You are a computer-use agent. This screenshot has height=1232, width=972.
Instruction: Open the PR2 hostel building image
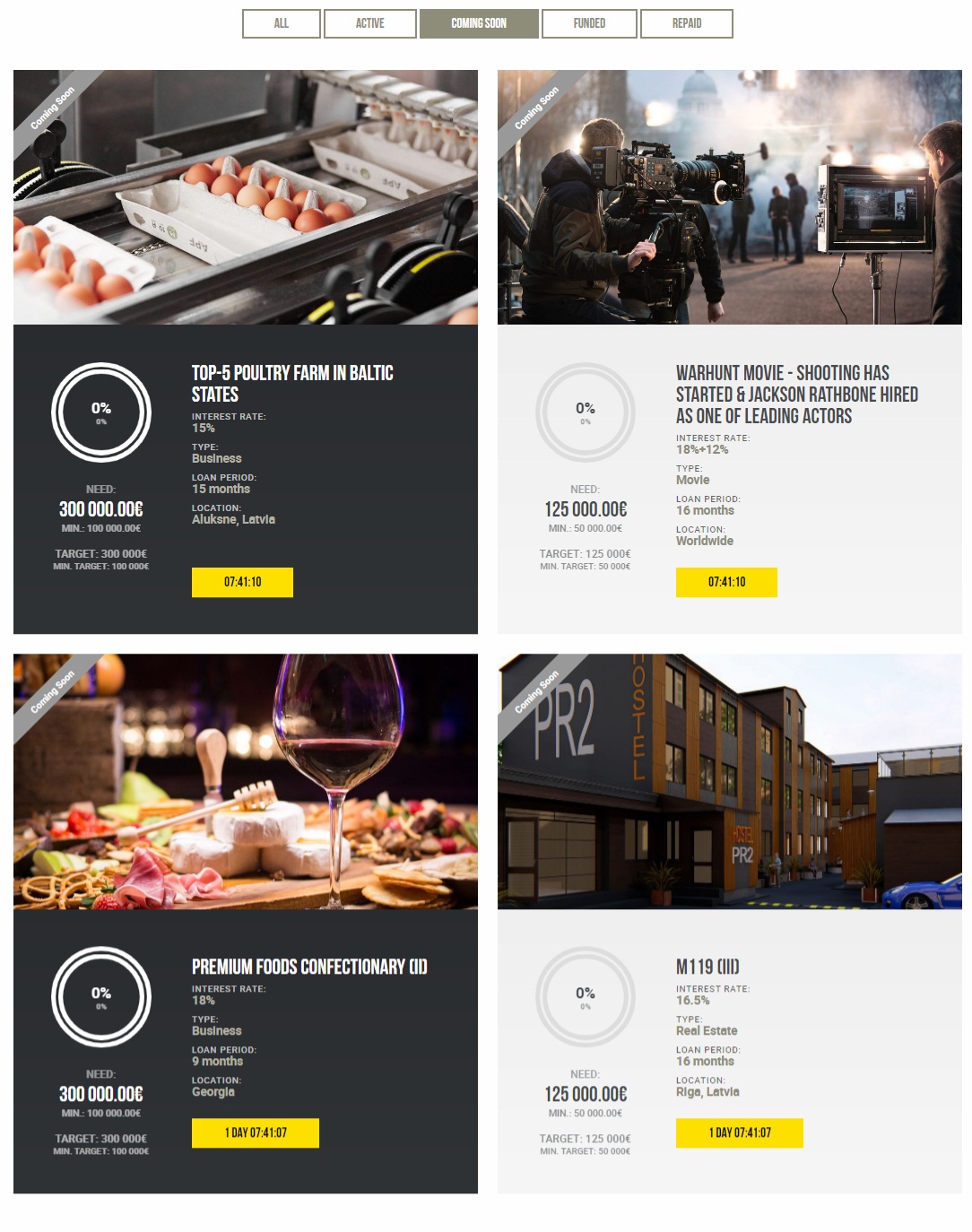point(730,781)
